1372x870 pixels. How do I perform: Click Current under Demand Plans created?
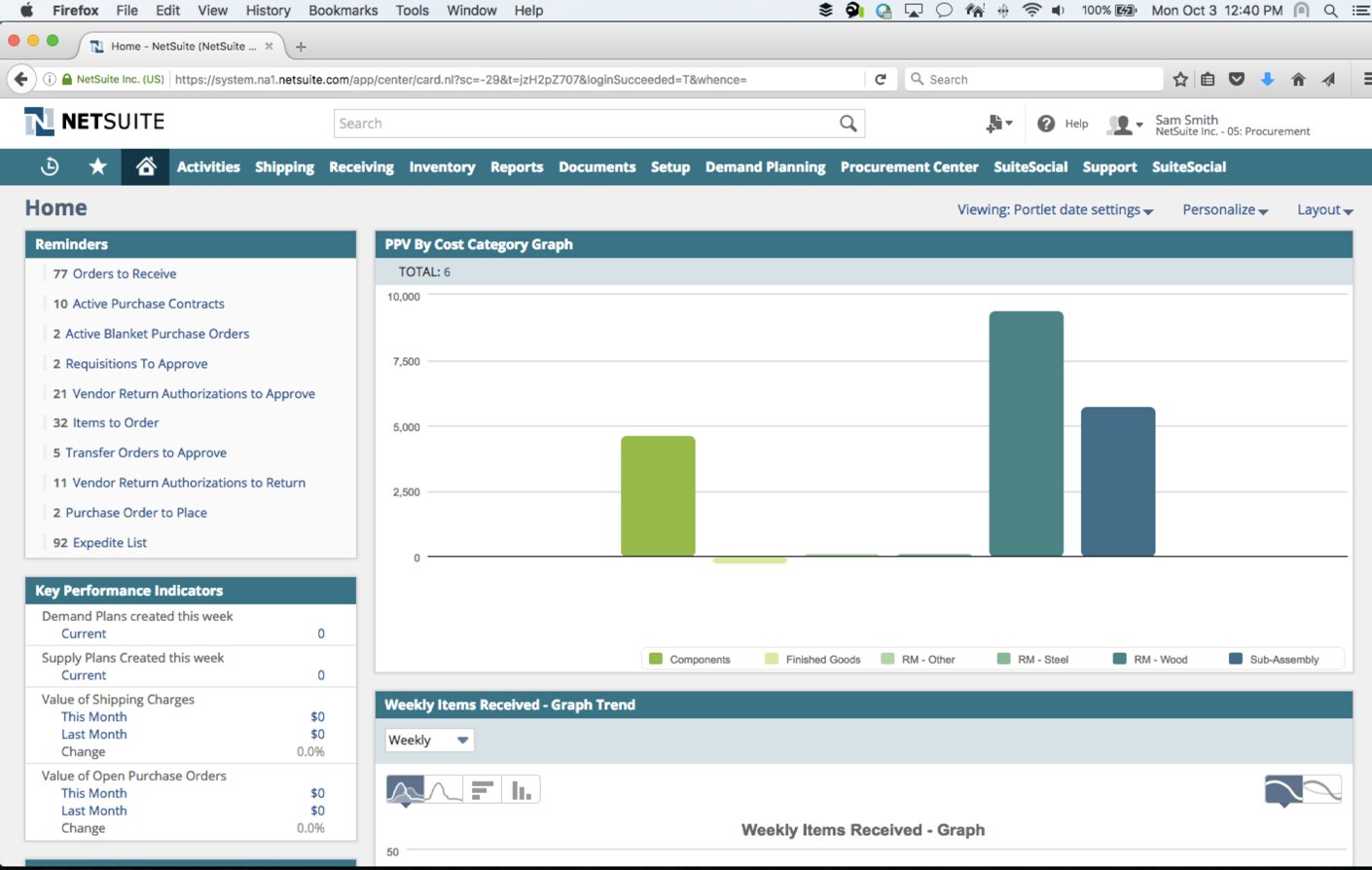click(84, 634)
